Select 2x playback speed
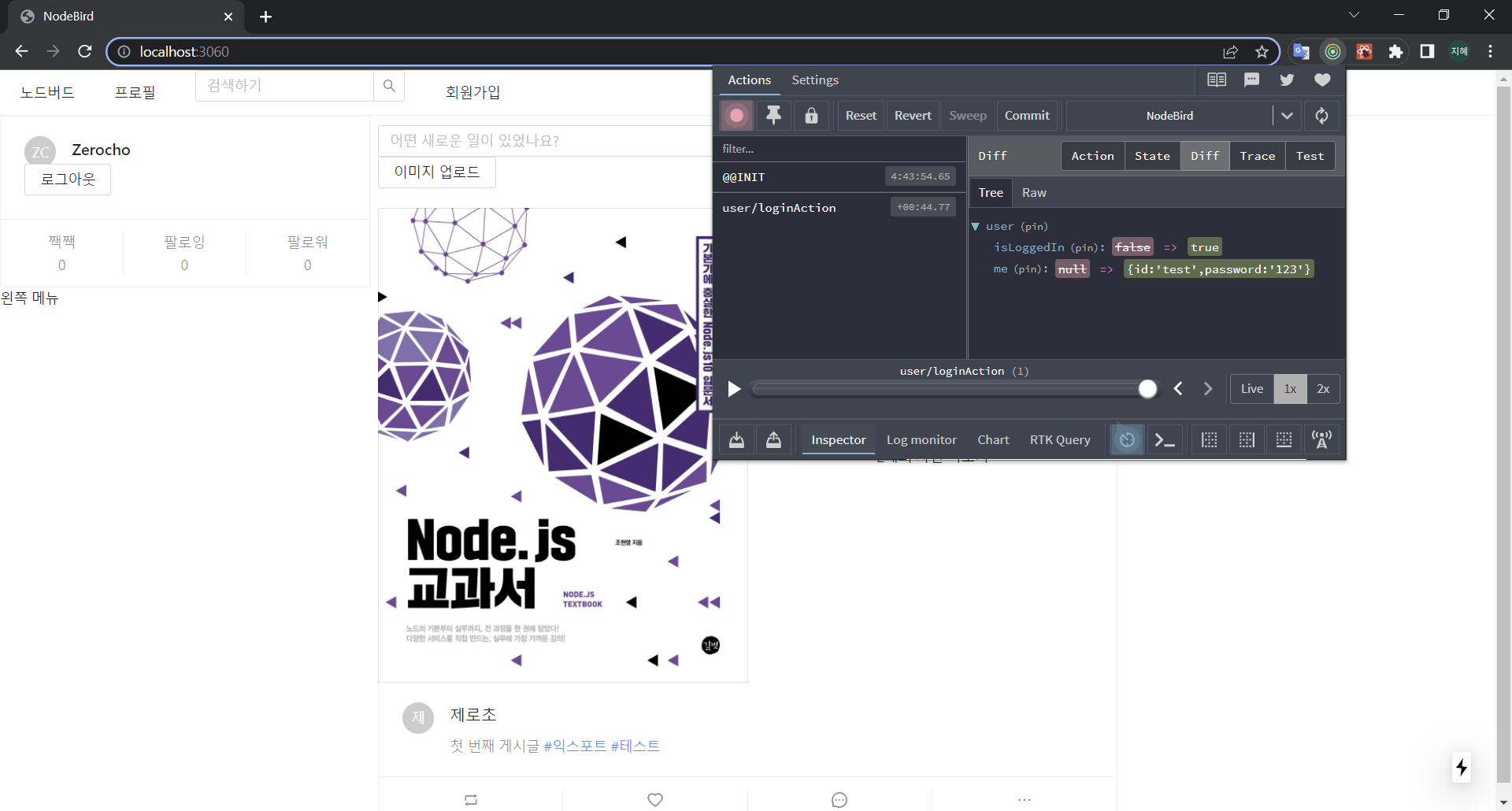 tap(1323, 389)
